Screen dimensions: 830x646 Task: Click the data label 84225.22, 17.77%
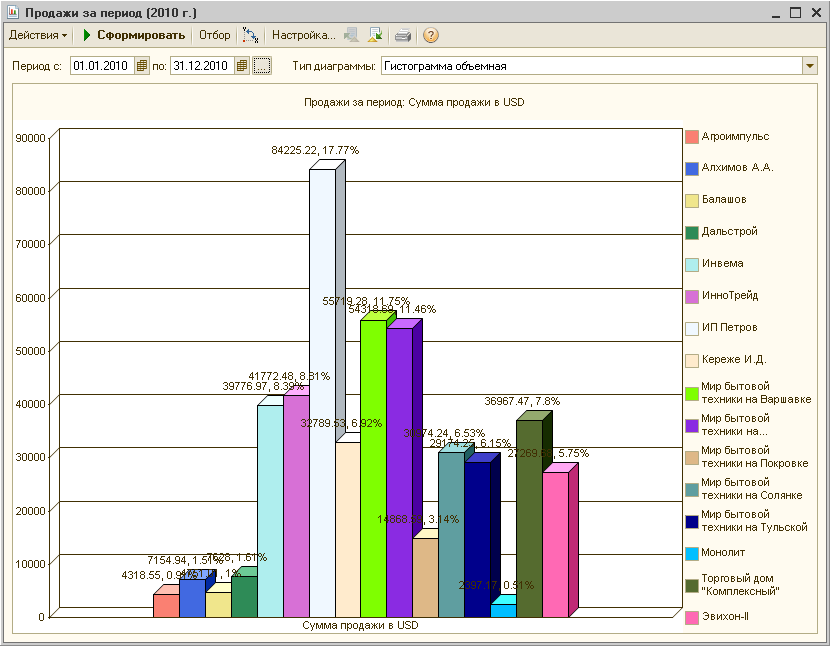(315, 150)
